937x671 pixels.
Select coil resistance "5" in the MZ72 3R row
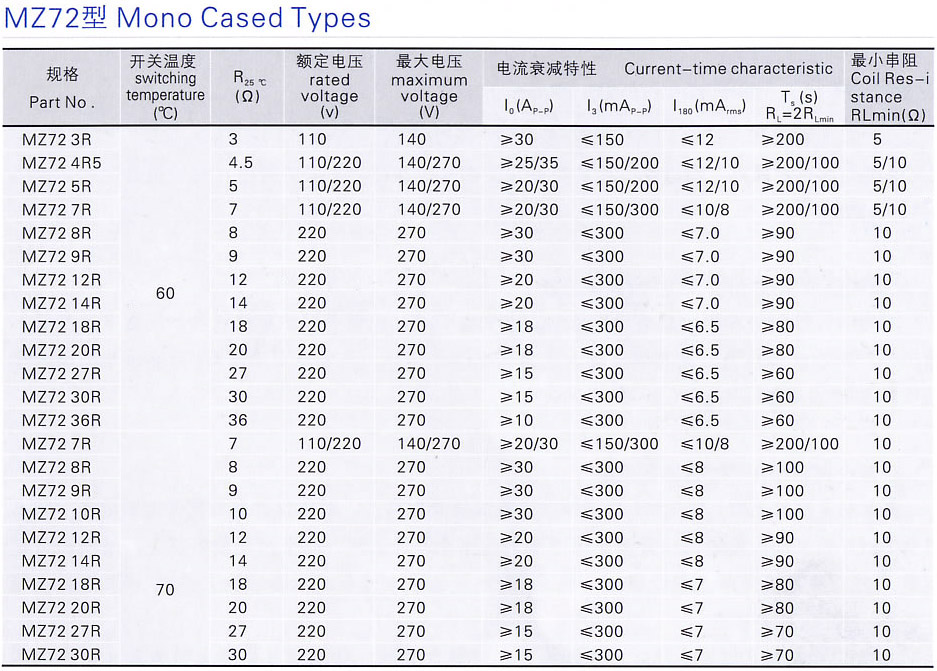coord(877,140)
